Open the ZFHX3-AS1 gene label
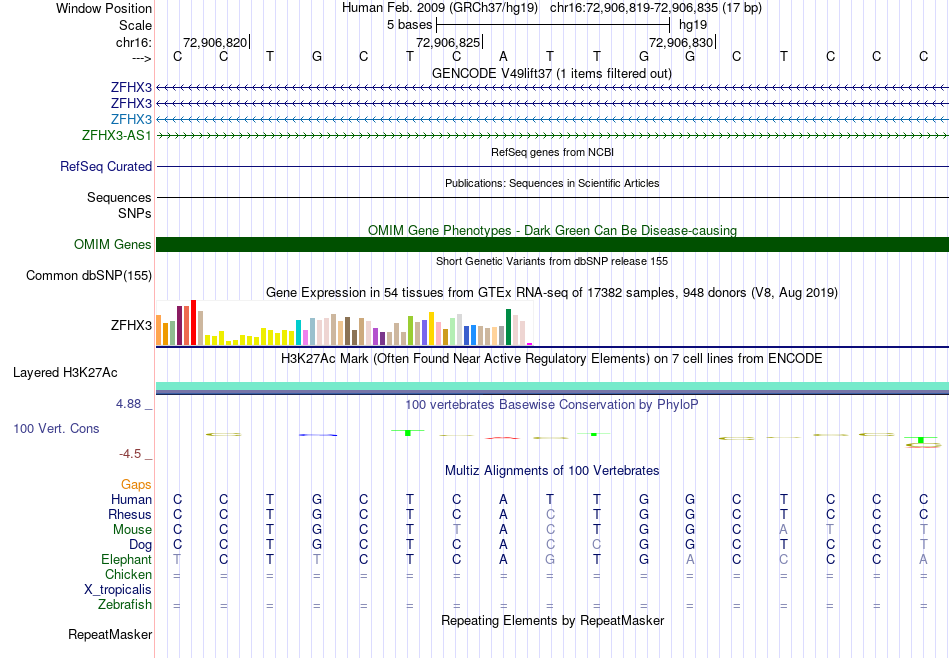 pyautogui.click(x=116, y=135)
